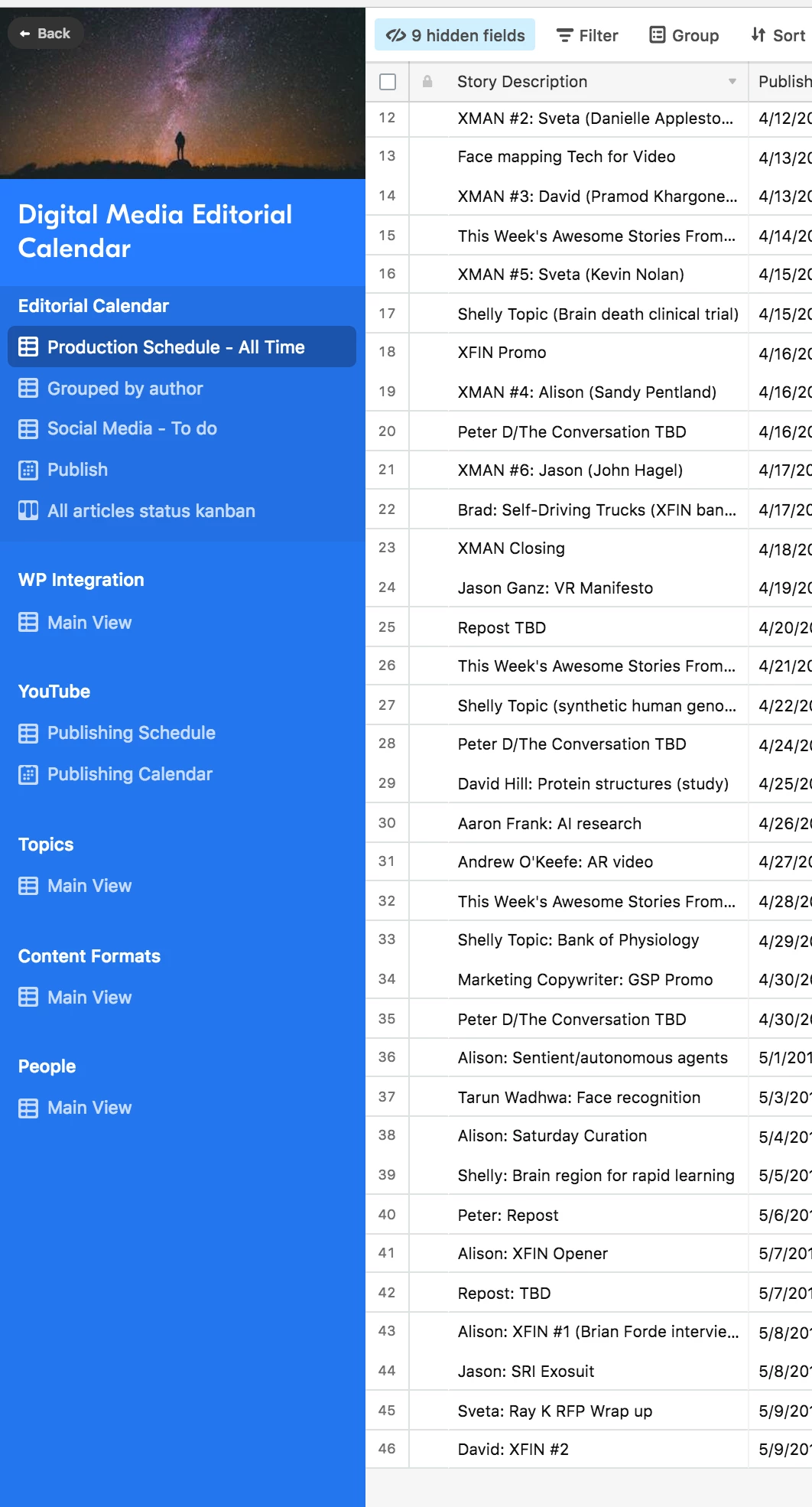Select 'XMAN #4: Alison (Sandy Pentland)' cell

pyautogui.click(x=598, y=392)
